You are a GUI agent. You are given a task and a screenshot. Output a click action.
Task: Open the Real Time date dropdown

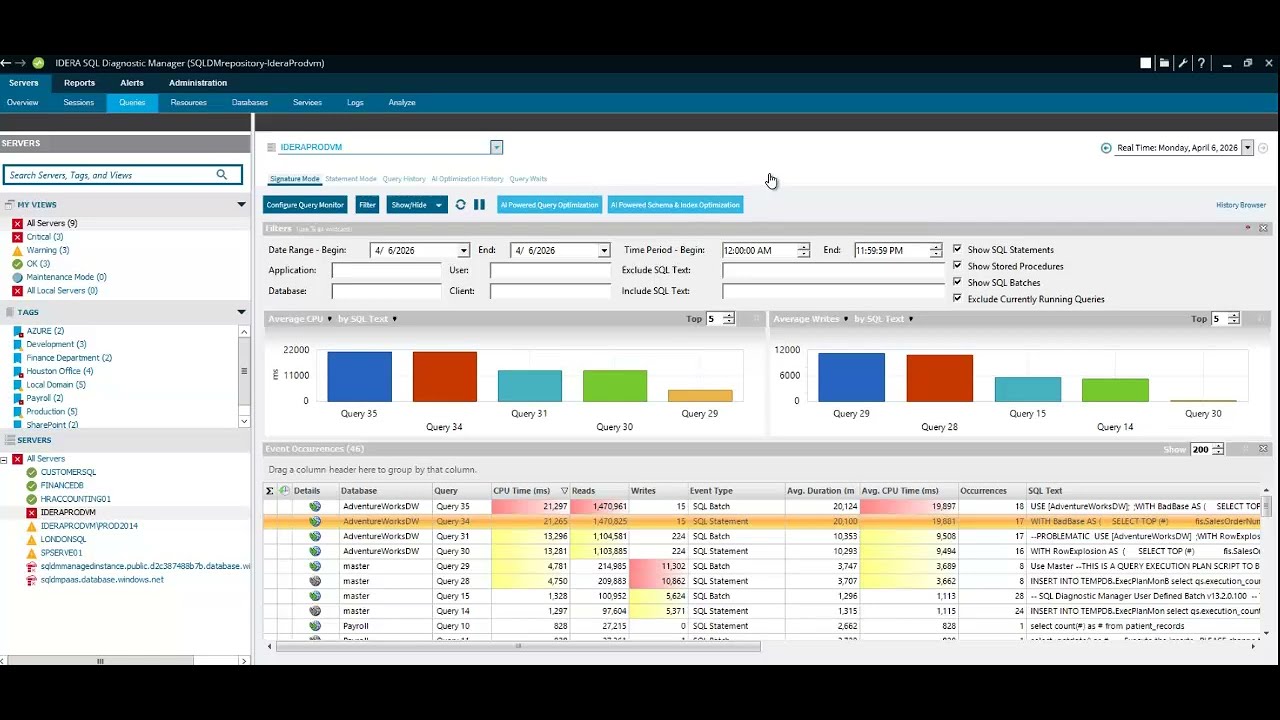tap(1247, 148)
